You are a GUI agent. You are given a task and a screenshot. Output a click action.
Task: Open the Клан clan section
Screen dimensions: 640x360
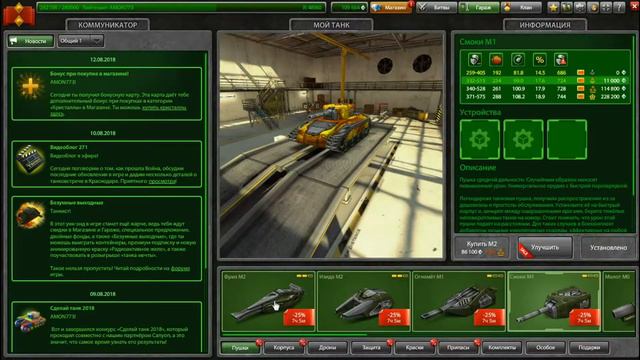(521, 7)
